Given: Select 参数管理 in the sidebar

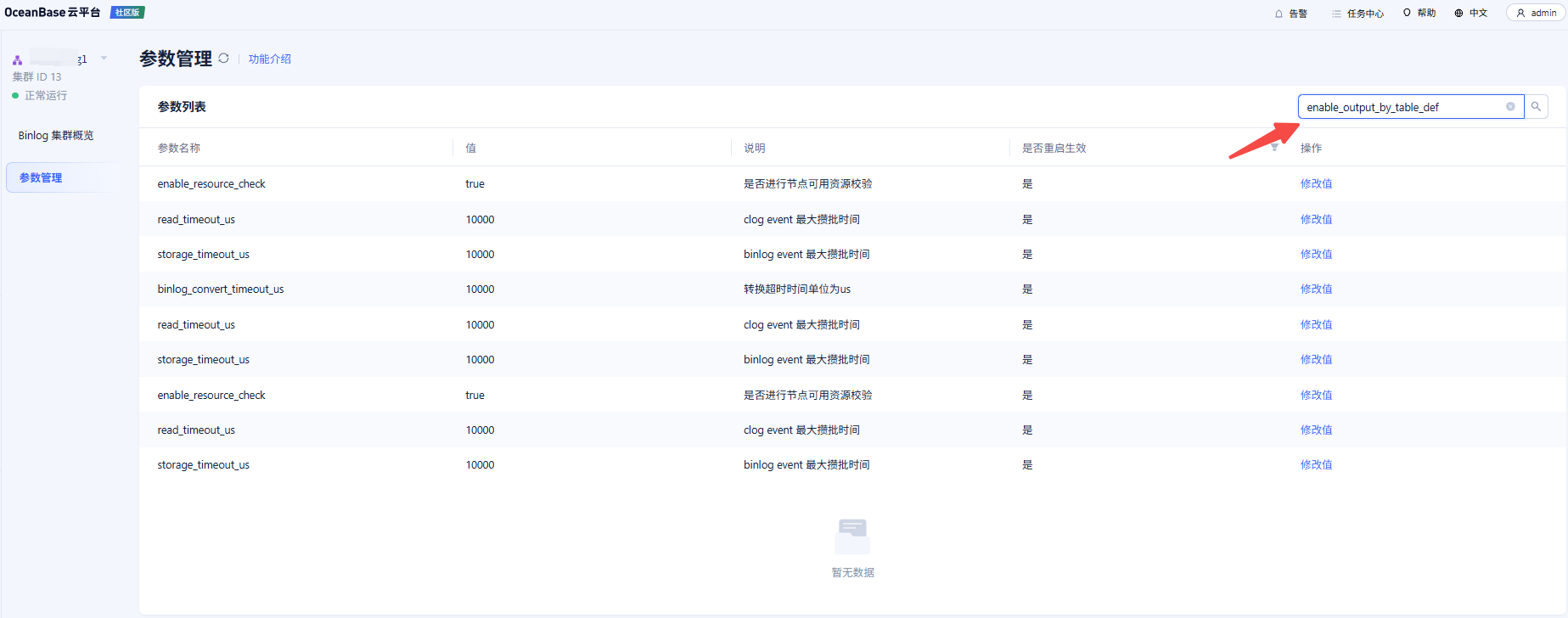Looking at the screenshot, I should [x=41, y=178].
